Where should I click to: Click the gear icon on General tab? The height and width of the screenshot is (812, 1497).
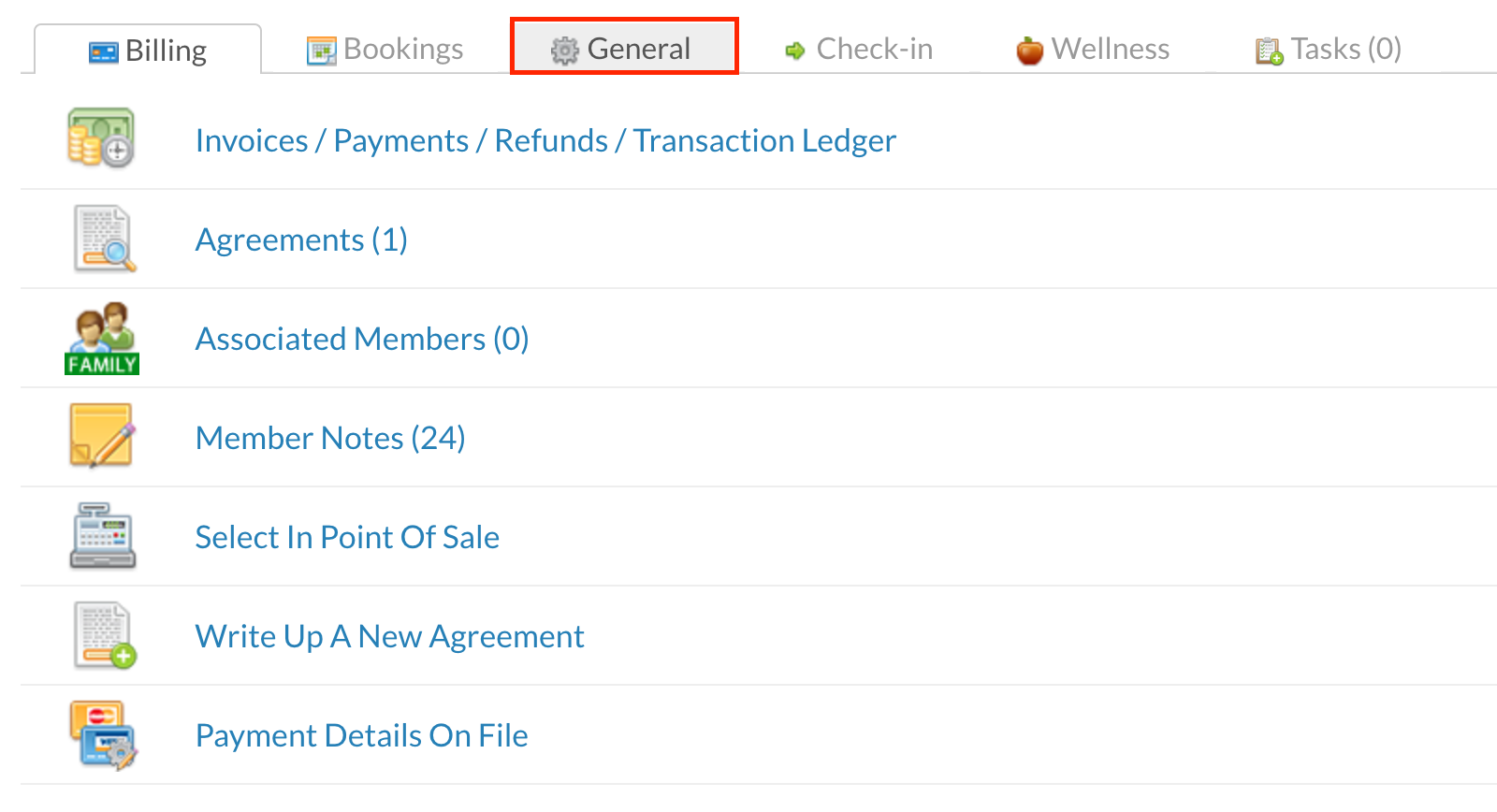564,51
